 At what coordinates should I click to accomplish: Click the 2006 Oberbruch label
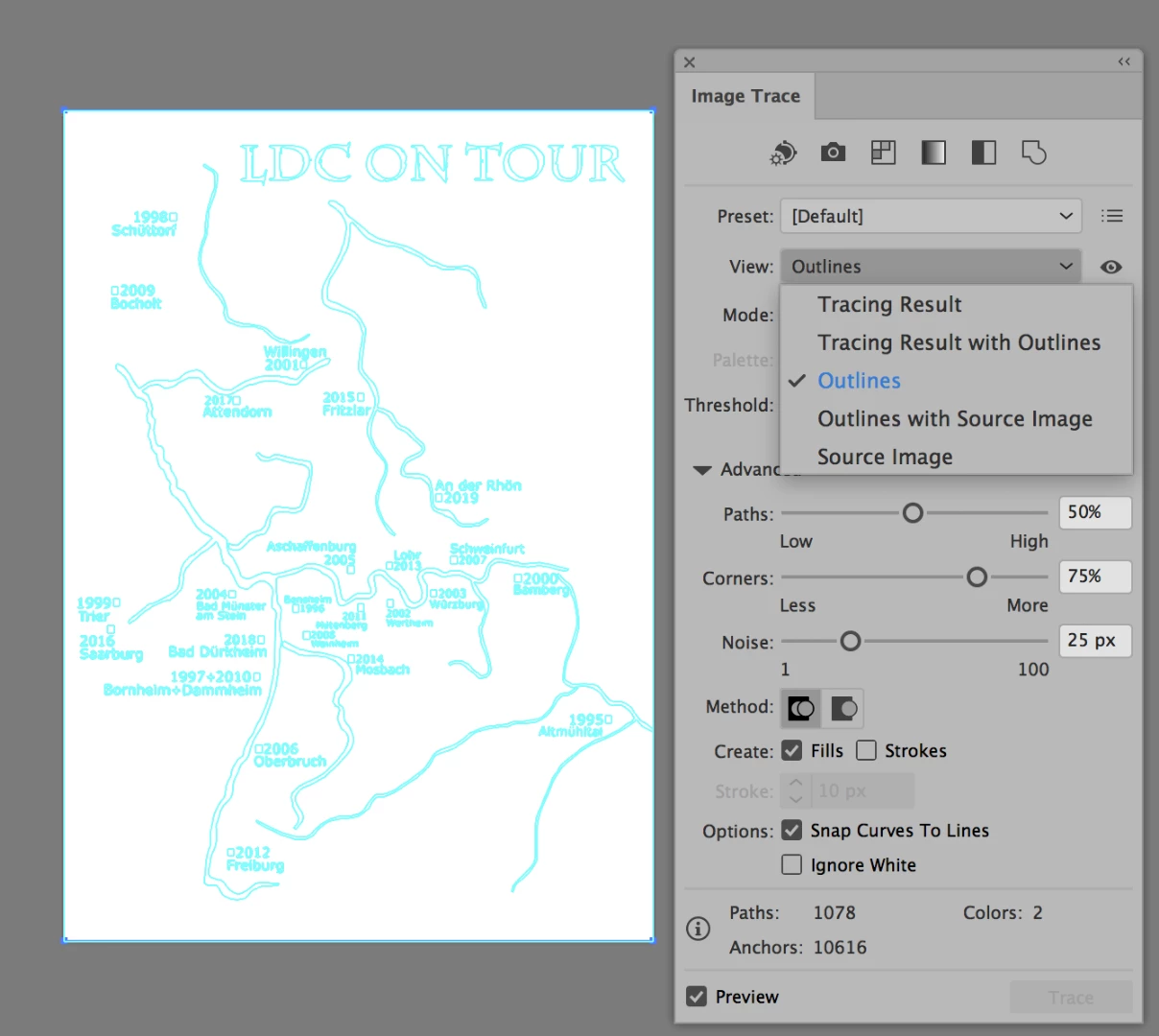coord(290,755)
